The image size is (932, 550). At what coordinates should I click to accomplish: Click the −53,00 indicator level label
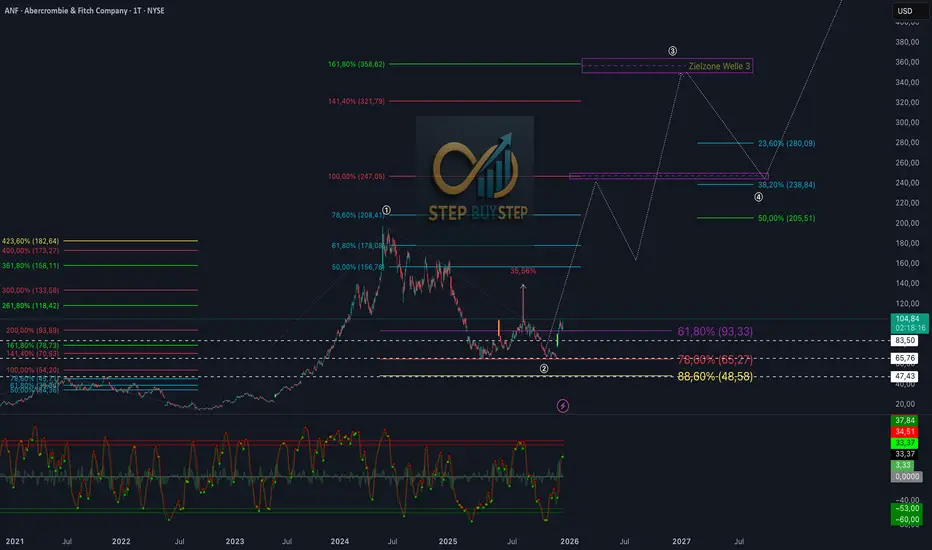pyautogui.click(x=906, y=508)
